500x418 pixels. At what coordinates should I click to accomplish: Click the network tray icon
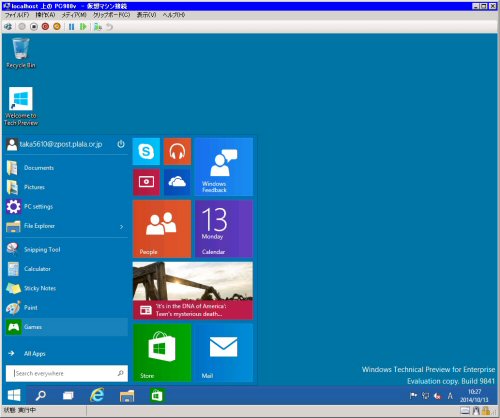(425, 396)
